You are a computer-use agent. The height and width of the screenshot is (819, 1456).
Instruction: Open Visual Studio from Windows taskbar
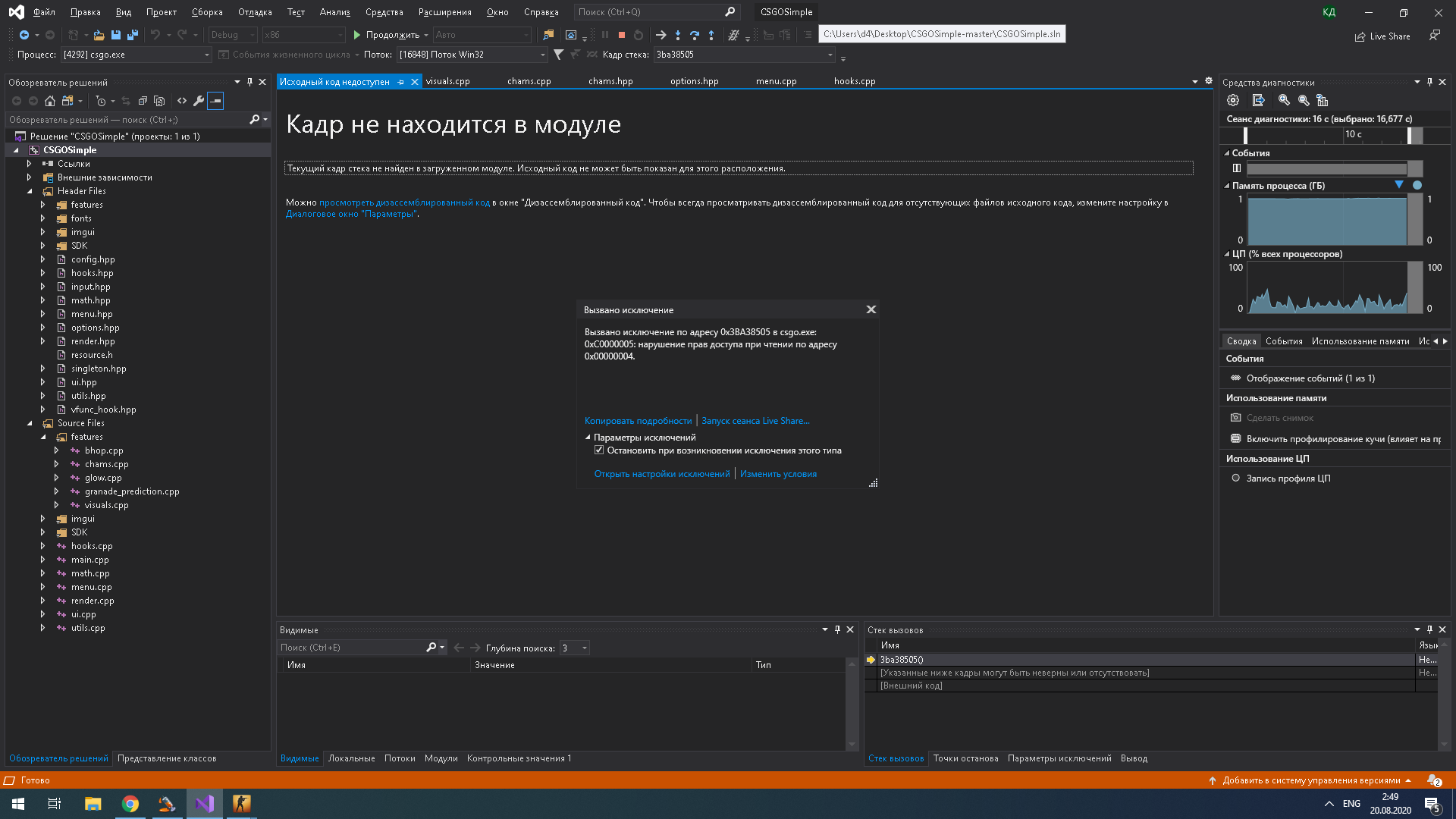(x=204, y=804)
